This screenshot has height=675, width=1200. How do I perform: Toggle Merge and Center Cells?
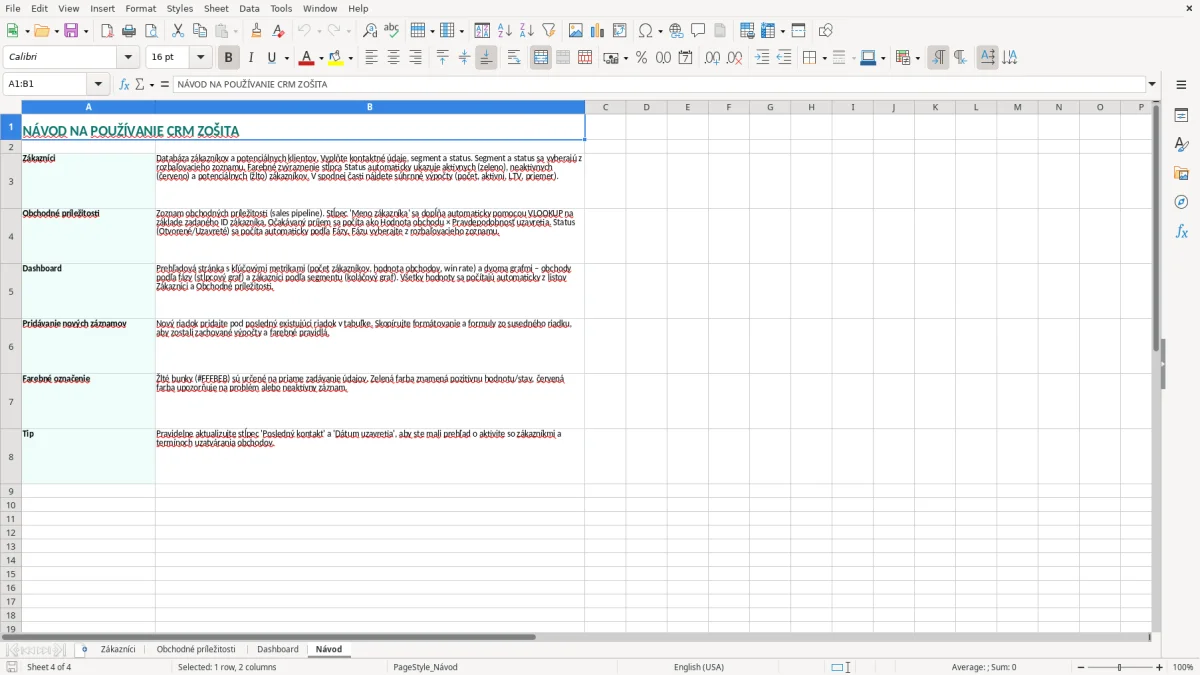[x=541, y=58]
